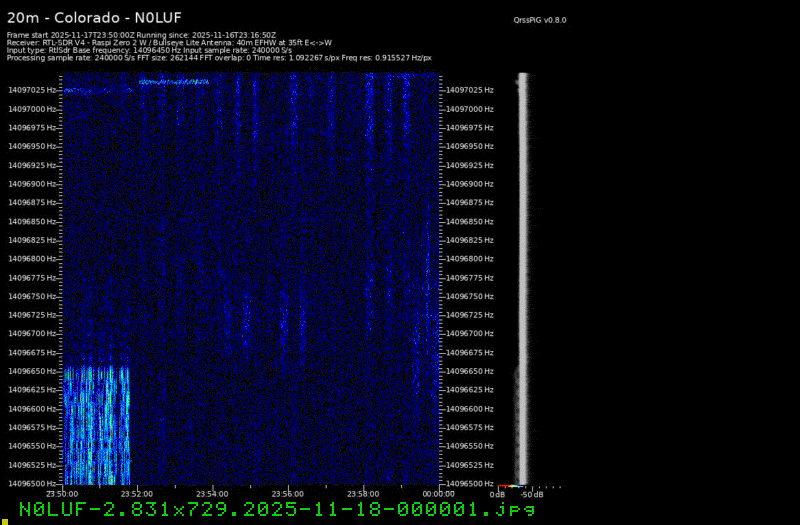This screenshot has height=525, width=800.
Task: Click the 23:50:00 time axis start marker
Action: 62,493
